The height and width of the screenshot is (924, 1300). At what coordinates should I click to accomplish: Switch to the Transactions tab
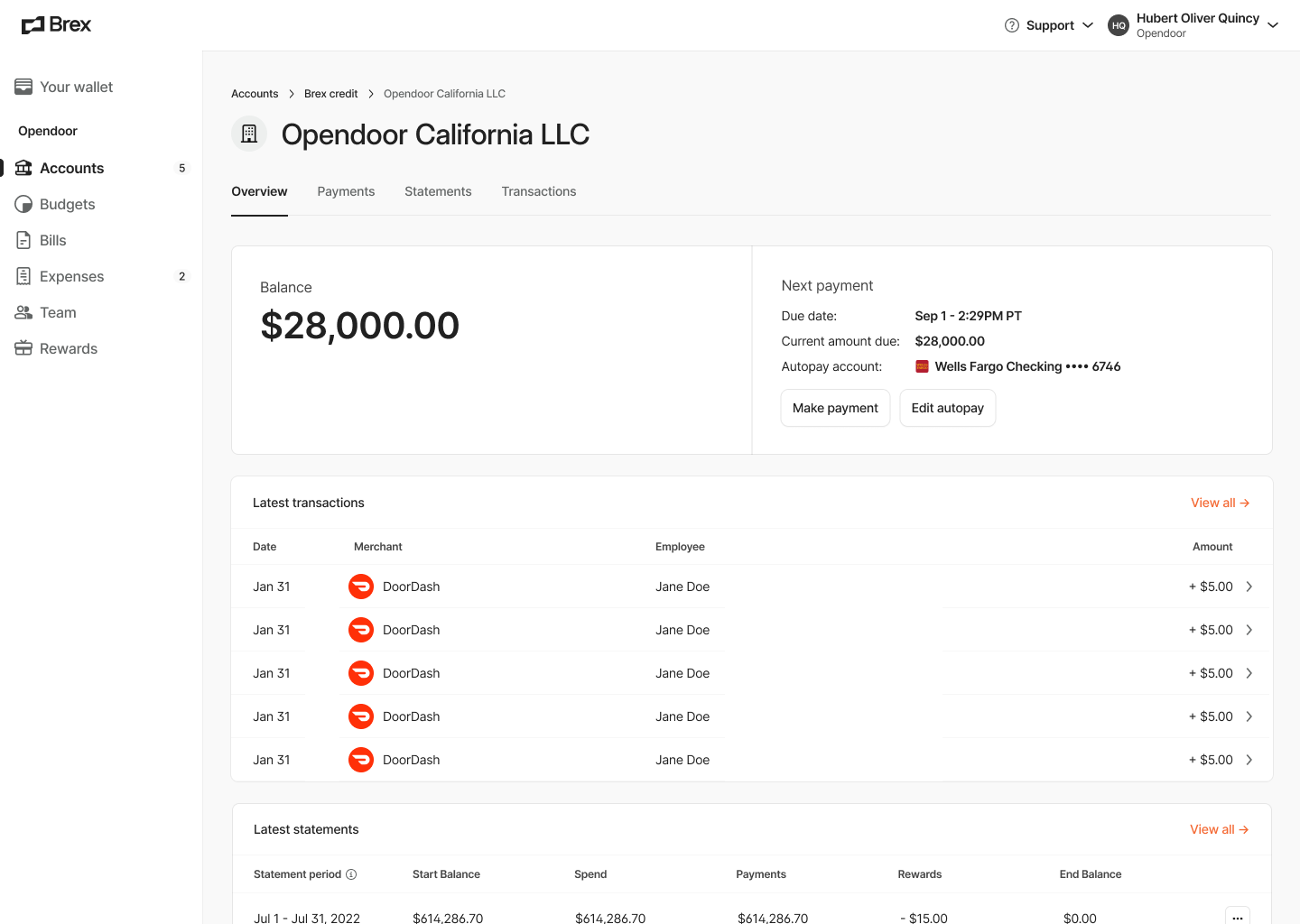pos(539,191)
